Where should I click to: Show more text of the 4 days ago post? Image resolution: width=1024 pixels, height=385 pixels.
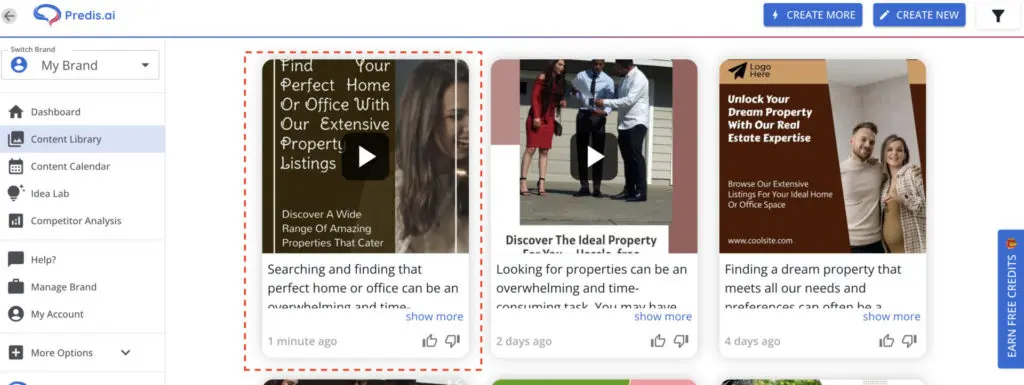click(x=891, y=316)
